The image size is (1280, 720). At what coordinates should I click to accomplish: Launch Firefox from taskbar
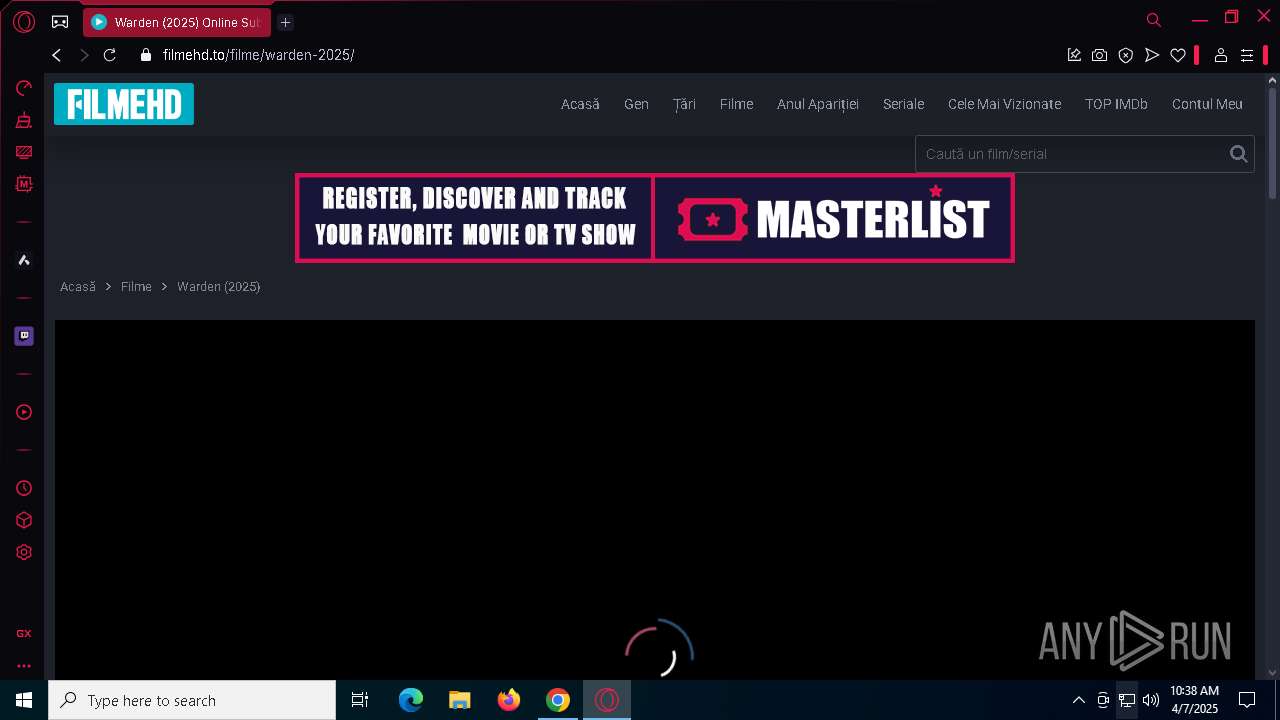pos(509,700)
